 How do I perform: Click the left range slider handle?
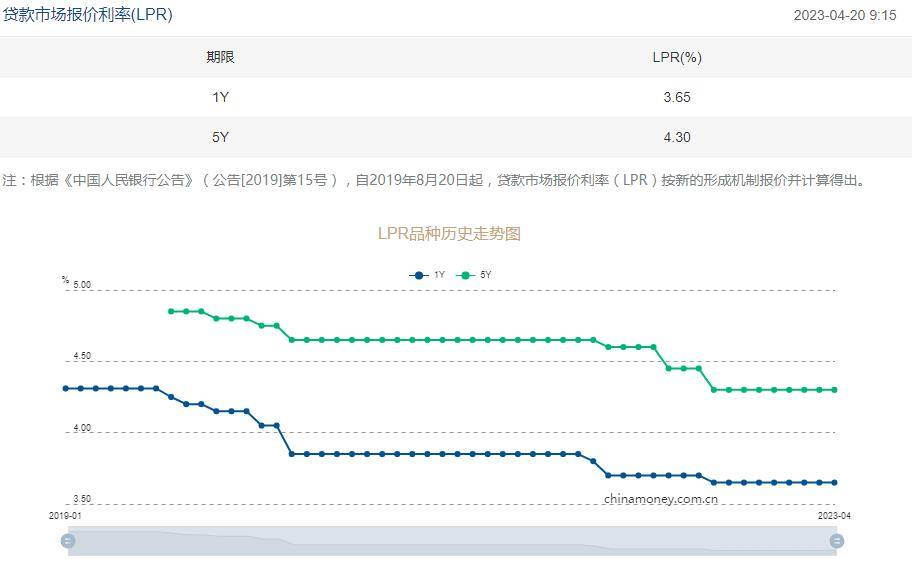(68, 541)
